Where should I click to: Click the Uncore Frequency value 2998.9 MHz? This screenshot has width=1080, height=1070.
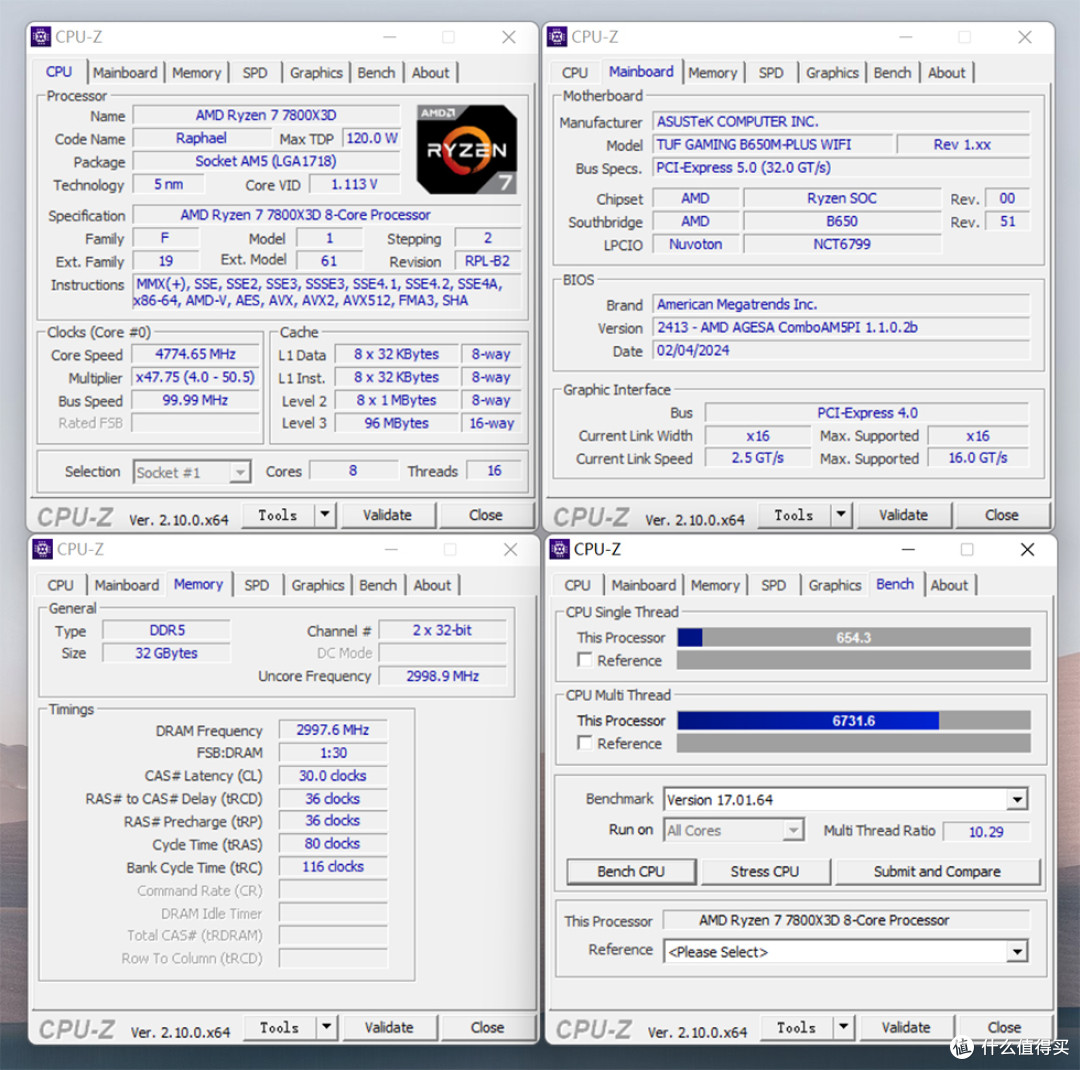(442, 676)
